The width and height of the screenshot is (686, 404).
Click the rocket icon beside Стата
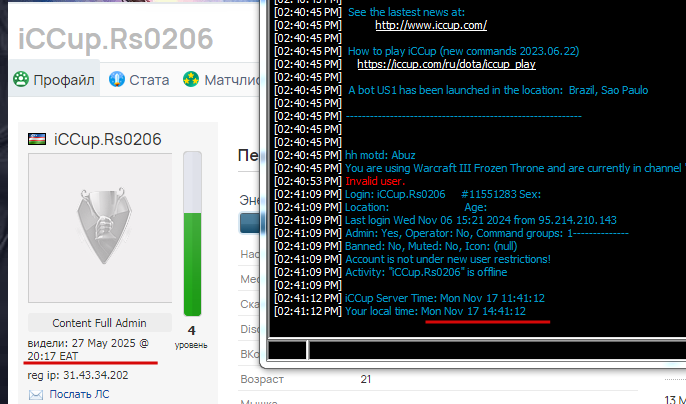[x=116, y=79]
